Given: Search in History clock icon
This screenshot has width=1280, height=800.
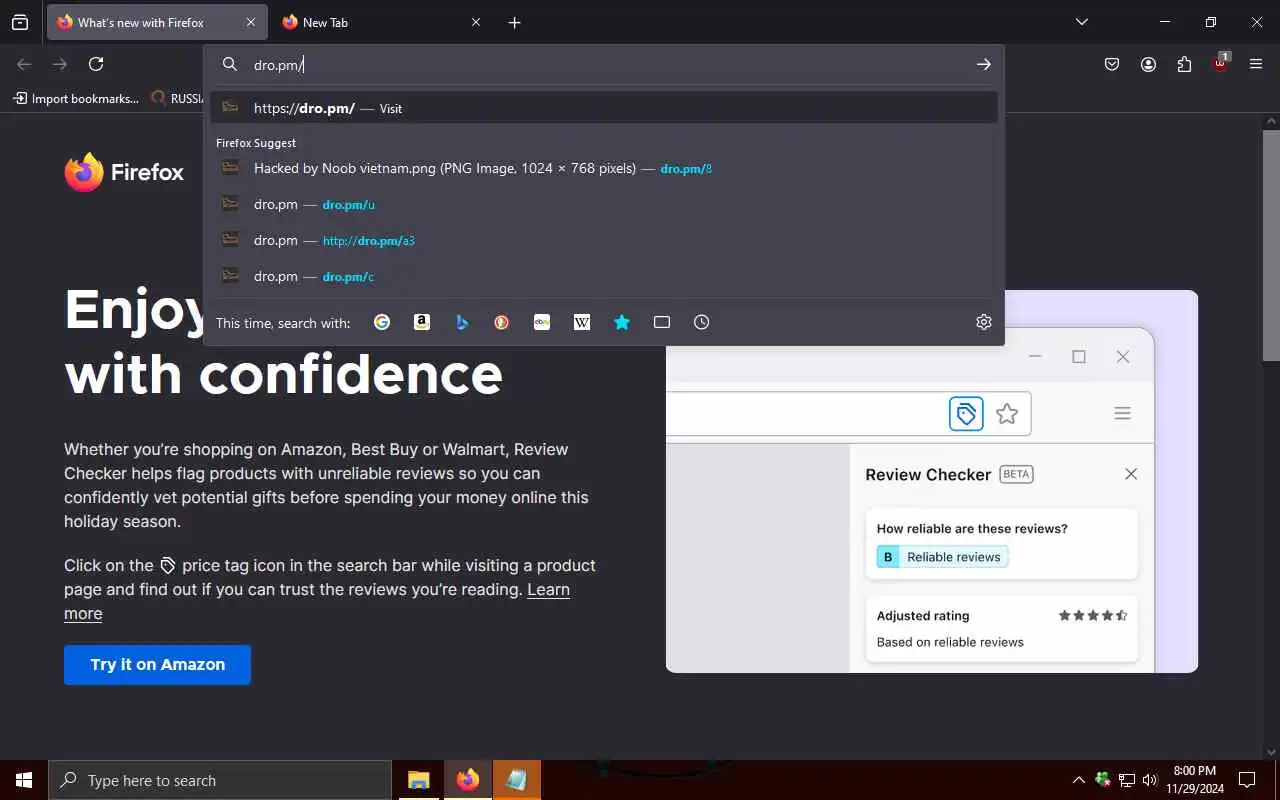Looking at the screenshot, I should [x=702, y=322].
